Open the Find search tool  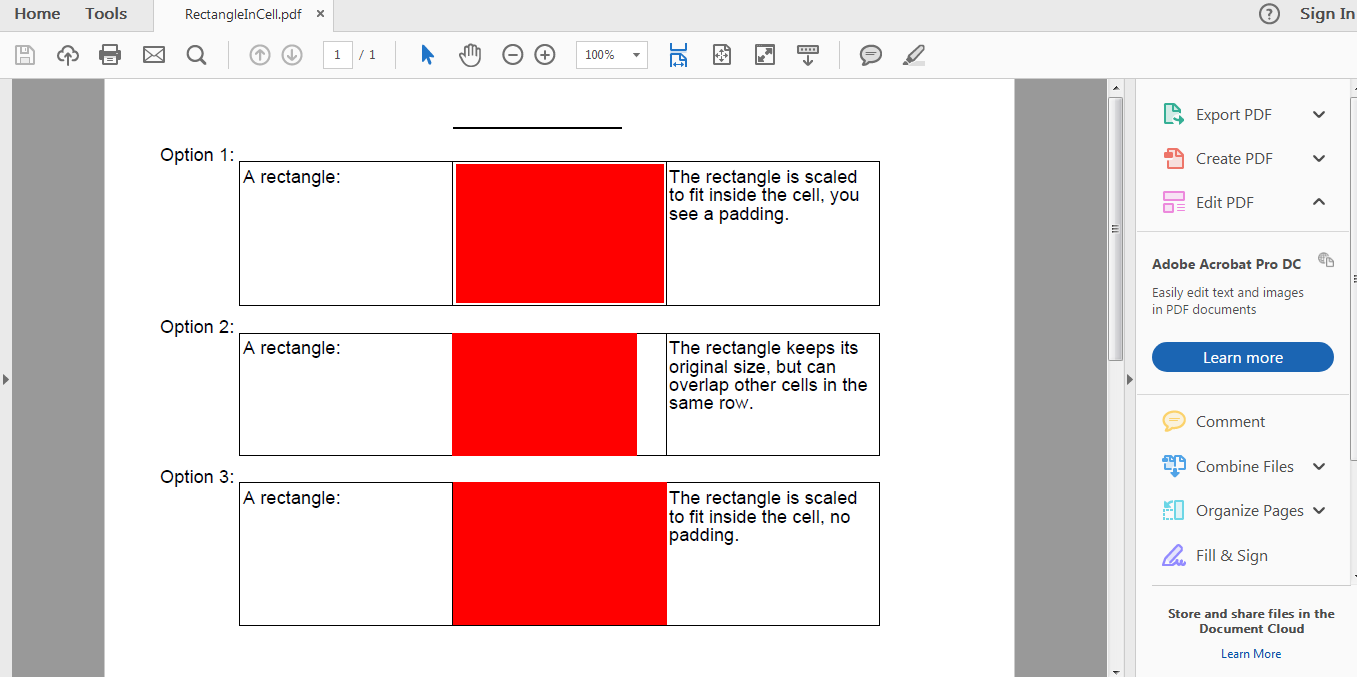point(196,55)
